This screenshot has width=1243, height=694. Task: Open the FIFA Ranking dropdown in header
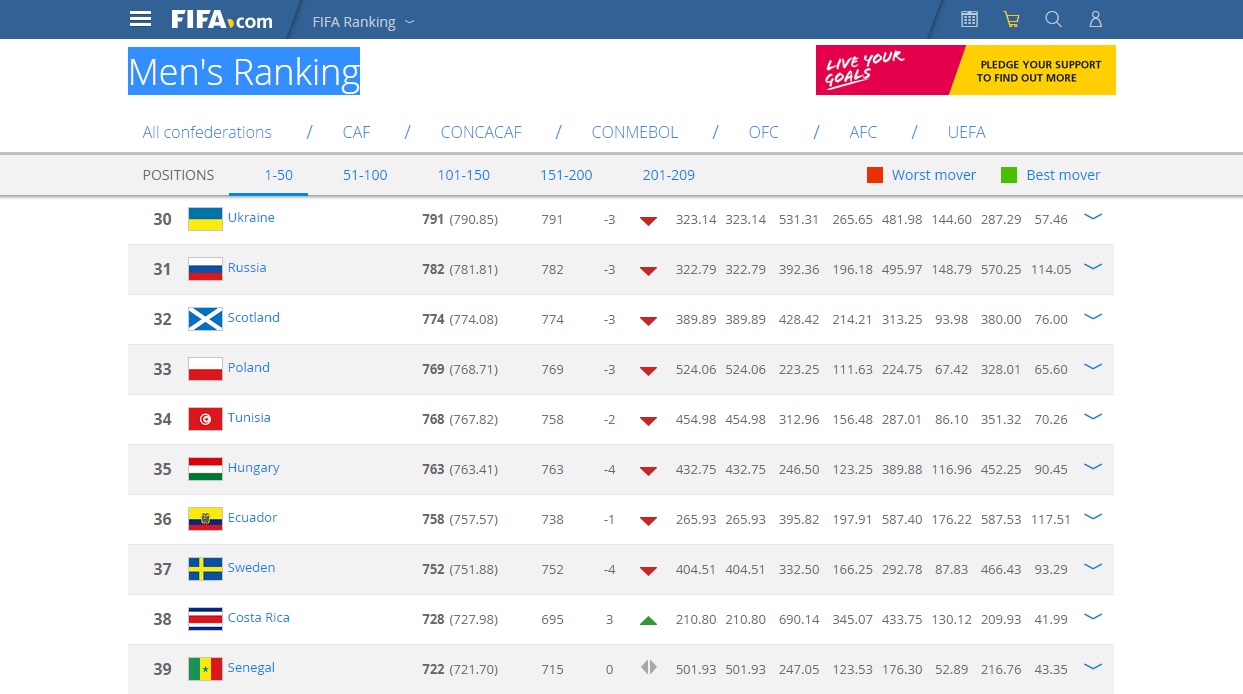point(363,21)
